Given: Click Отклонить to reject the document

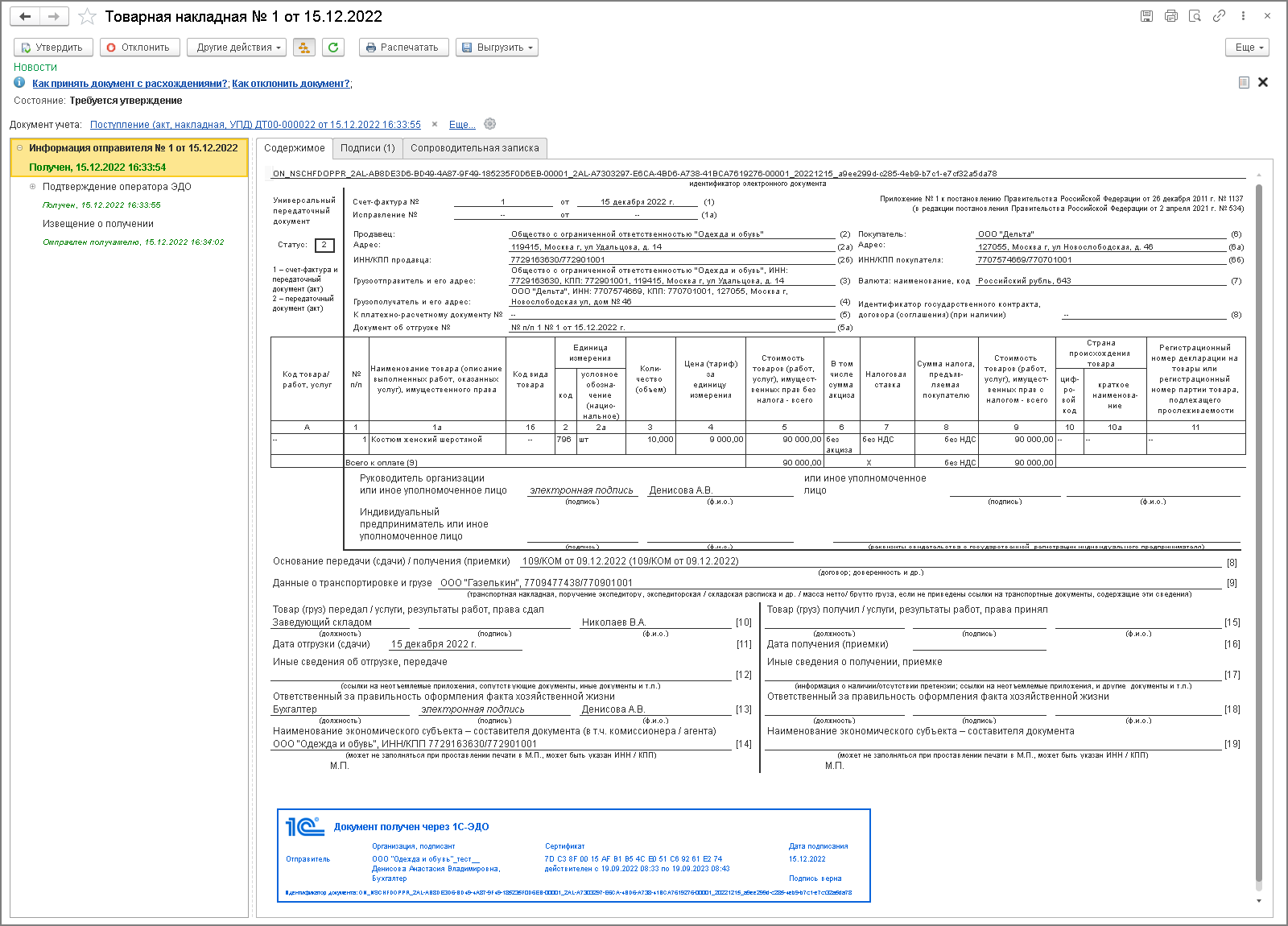Looking at the screenshot, I should click(x=140, y=48).
